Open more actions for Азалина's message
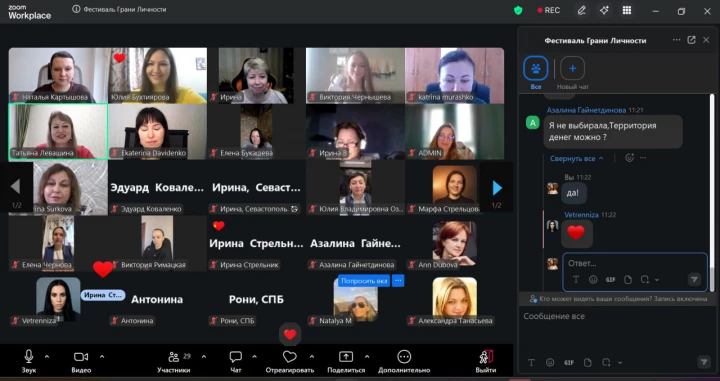 [643, 158]
